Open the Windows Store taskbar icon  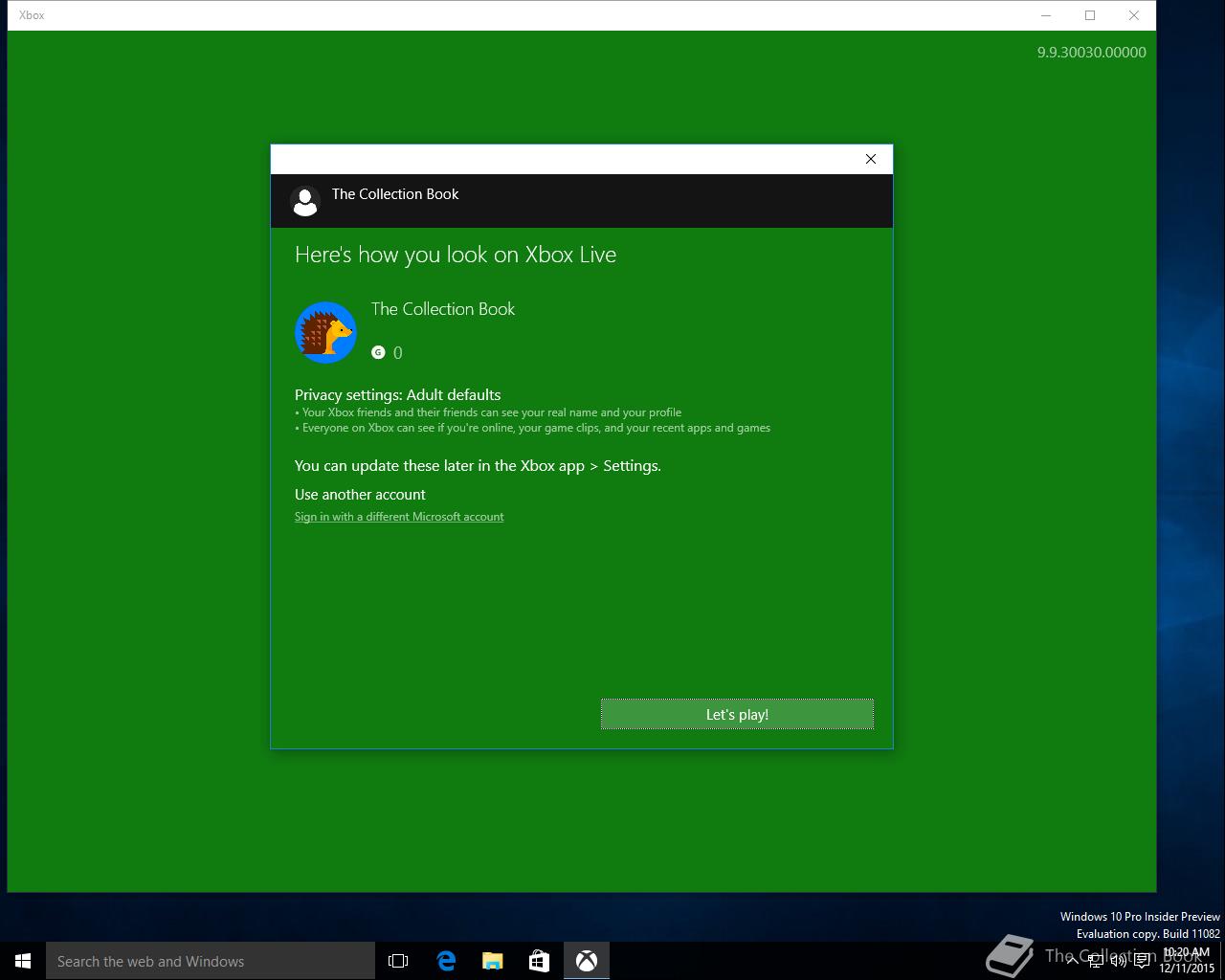click(540, 961)
